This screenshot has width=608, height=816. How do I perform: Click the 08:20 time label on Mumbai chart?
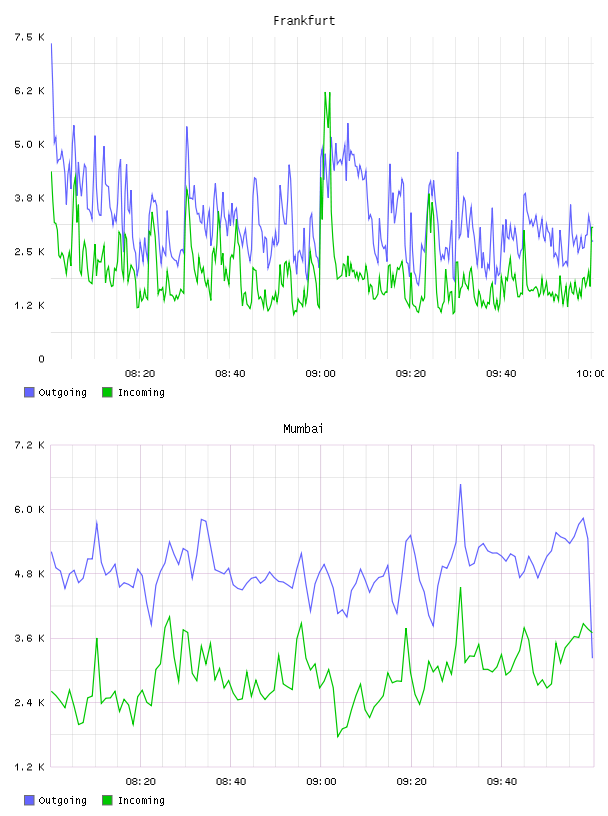pos(141,782)
